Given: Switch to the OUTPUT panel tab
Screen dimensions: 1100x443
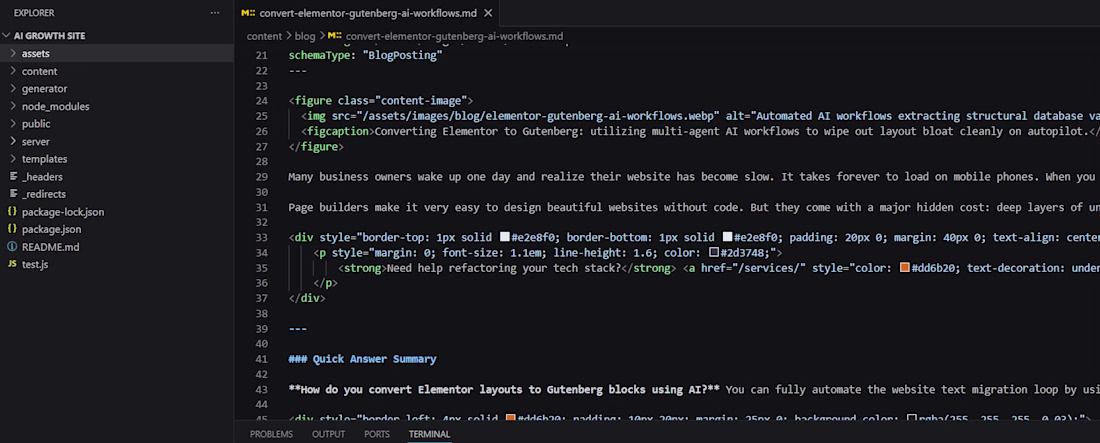Looking at the screenshot, I should 328,435.
